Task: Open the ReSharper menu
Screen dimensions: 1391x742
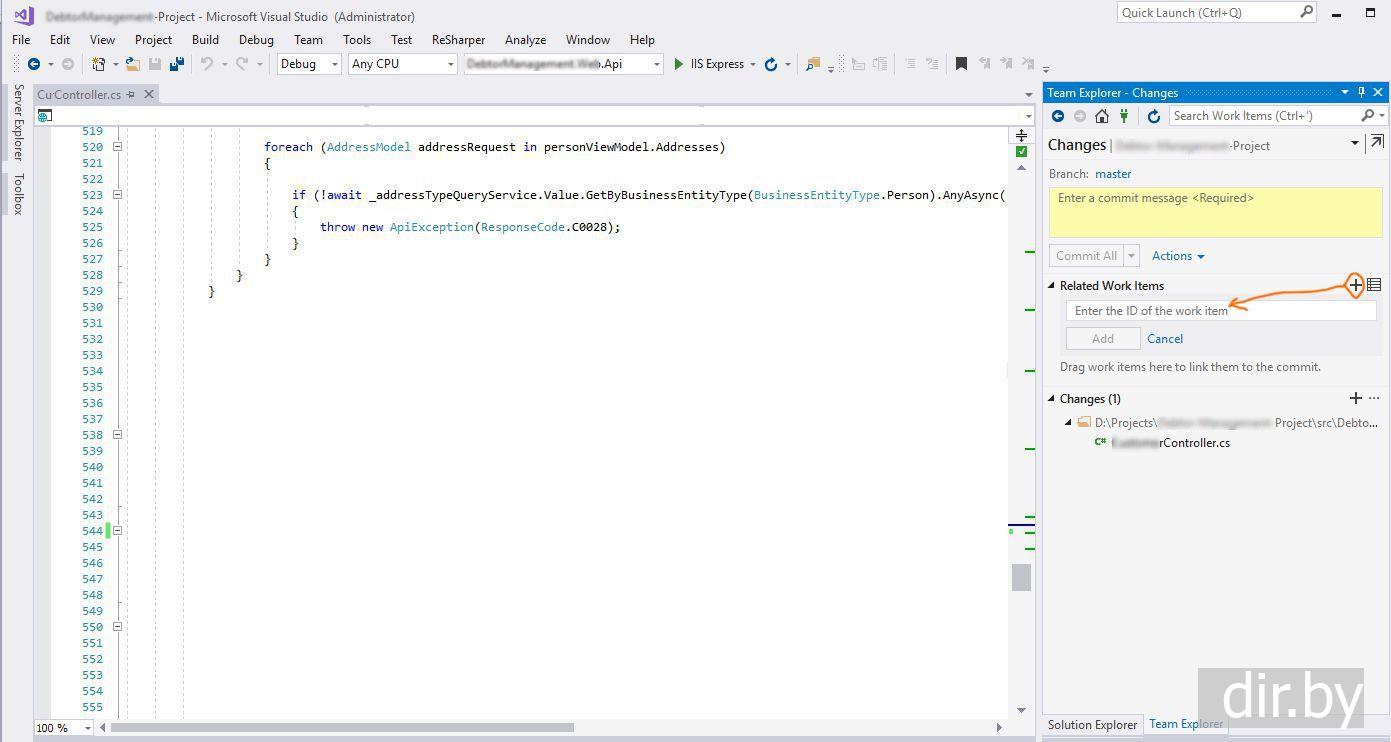Action: click(x=458, y=40)
